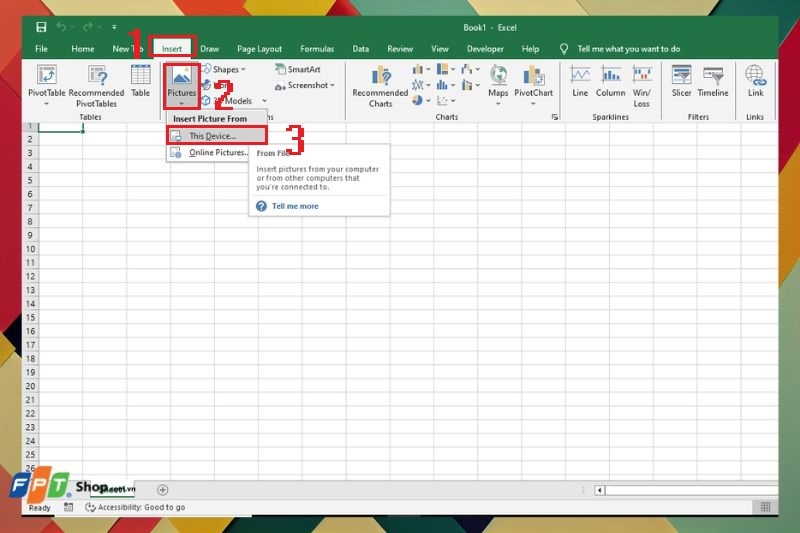Expand the Screenshot dropdown arrow
This screenshot has height=533, width=800.
[x=332, y=85]
